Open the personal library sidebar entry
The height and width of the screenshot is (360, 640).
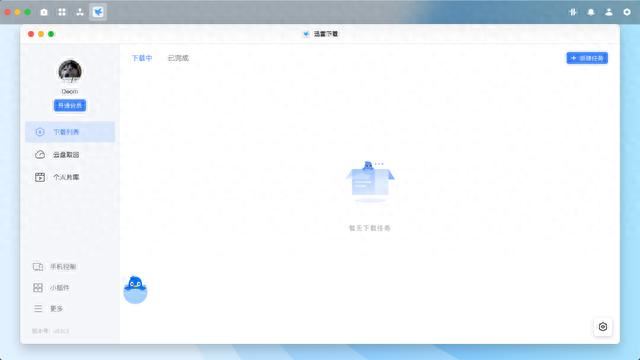[70, 177]
